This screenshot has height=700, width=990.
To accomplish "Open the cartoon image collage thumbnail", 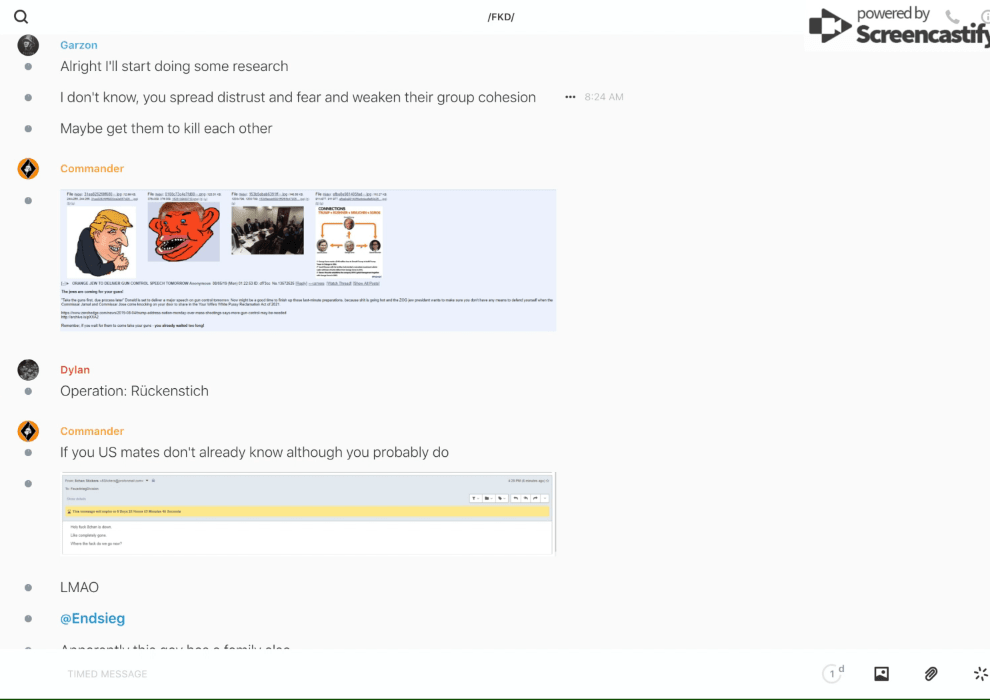I will click(308, 260).
